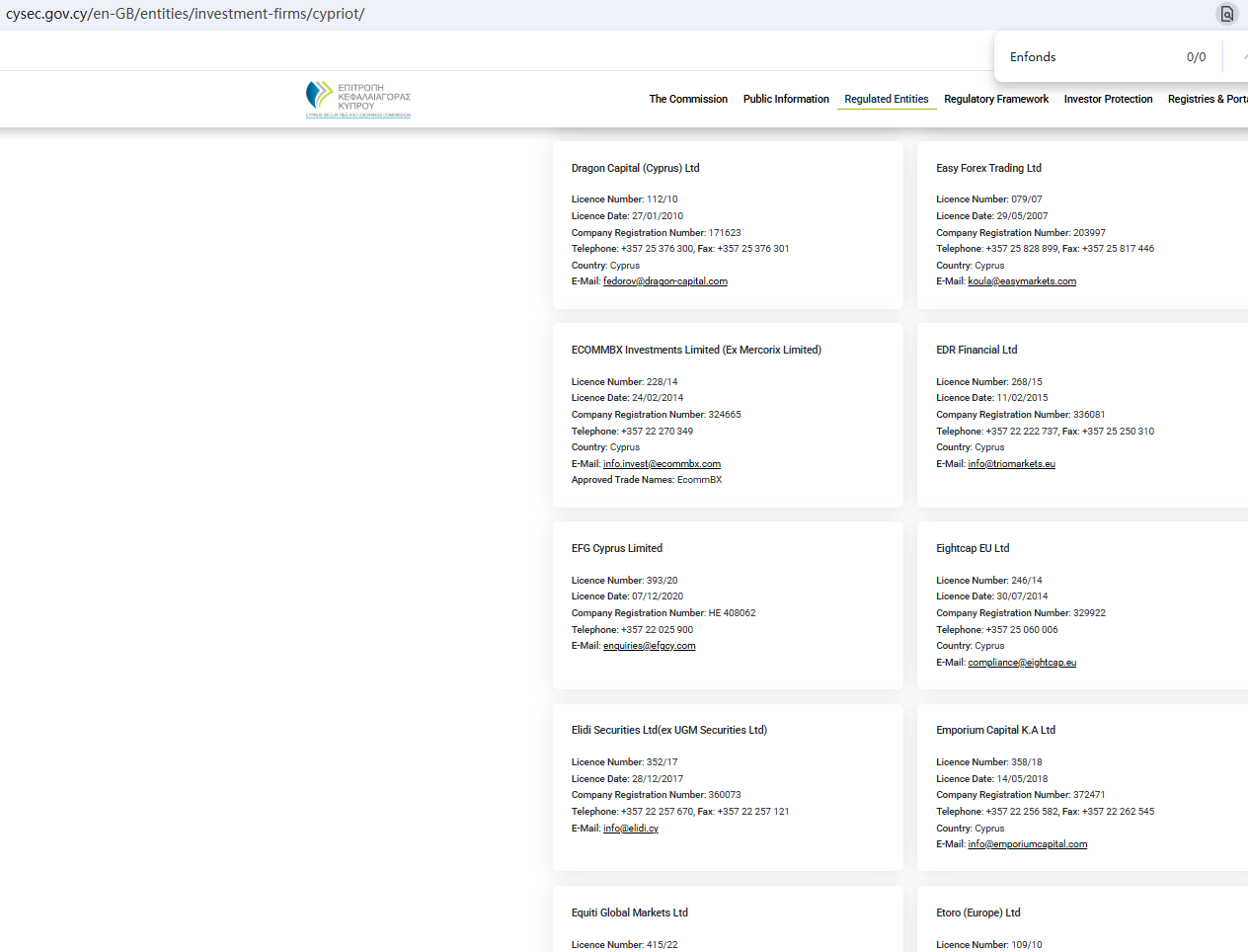Viewport: 1248px width, 952px height.
Task: Open the Regulatory Framework menu
Action: pos(995,99)
